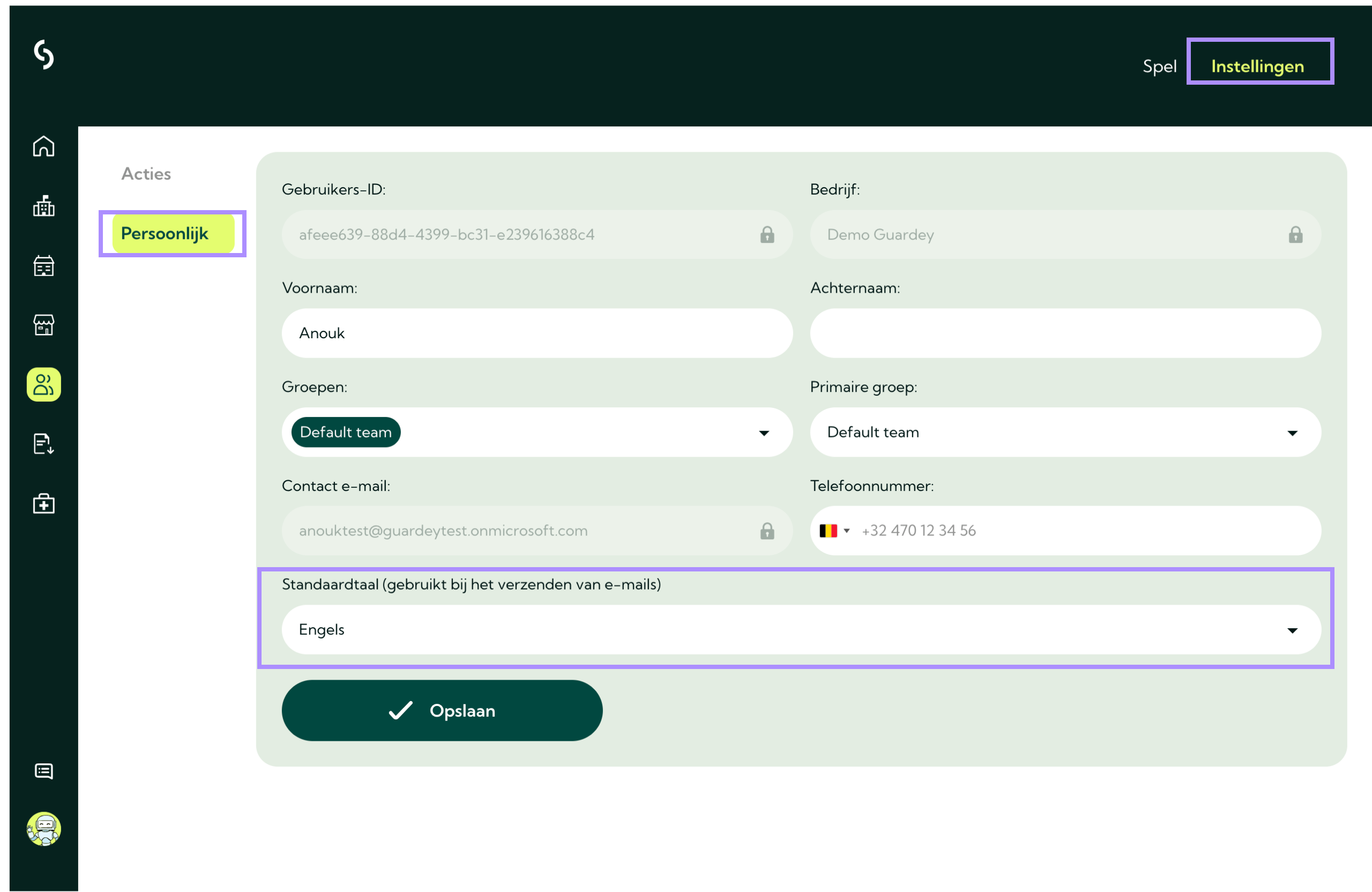
Task: Open the shop storefront sidebar icon
Action: (x=44, y=325)
